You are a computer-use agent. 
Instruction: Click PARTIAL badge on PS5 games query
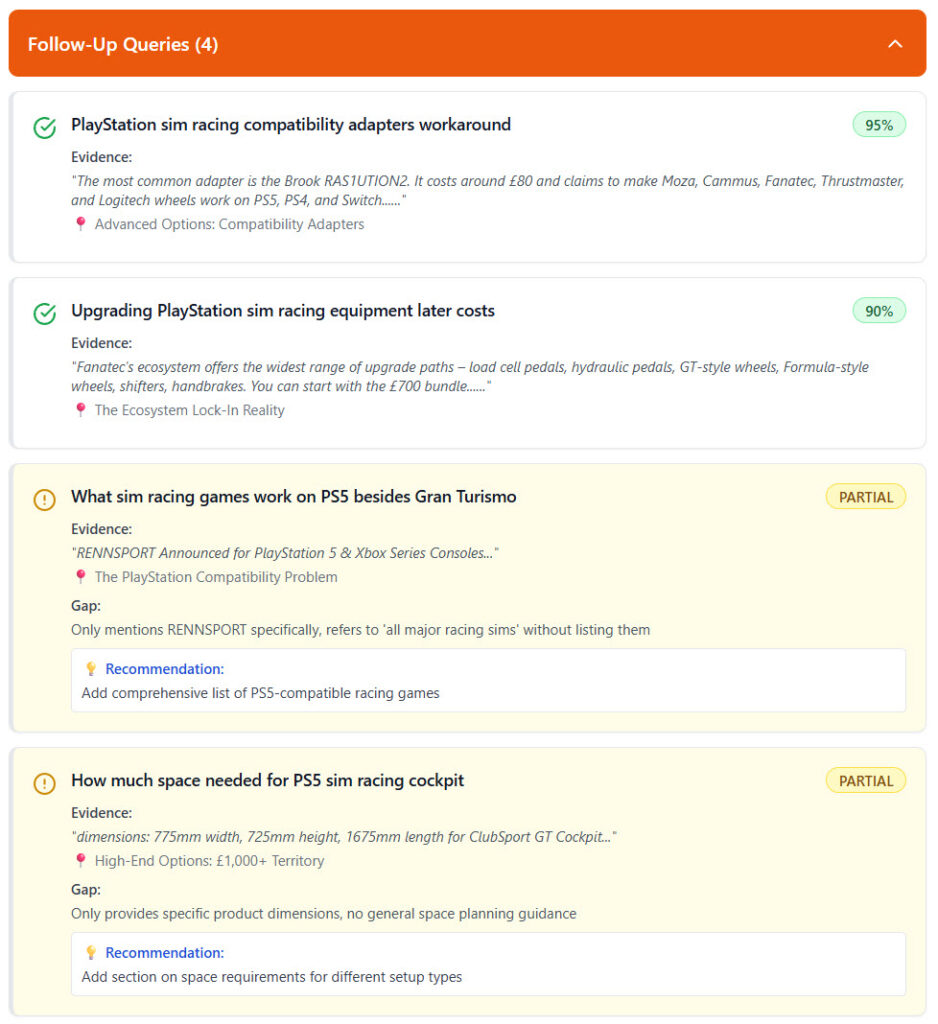point(865,497)
